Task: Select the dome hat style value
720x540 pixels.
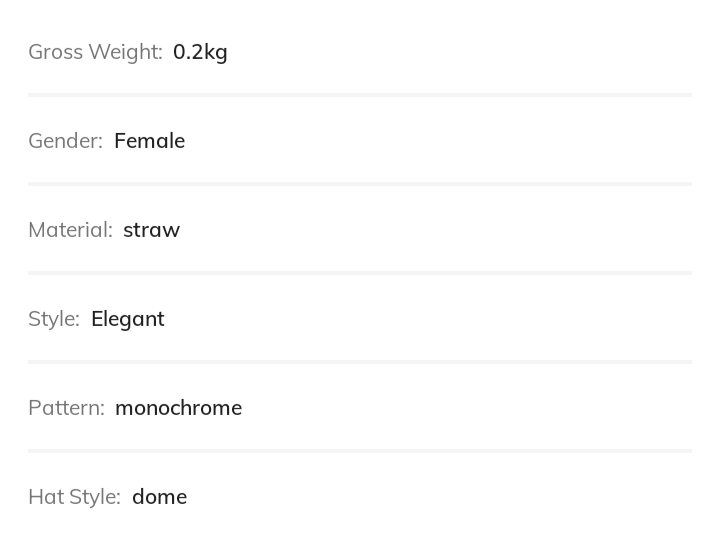Action: [x=159, y=497]
